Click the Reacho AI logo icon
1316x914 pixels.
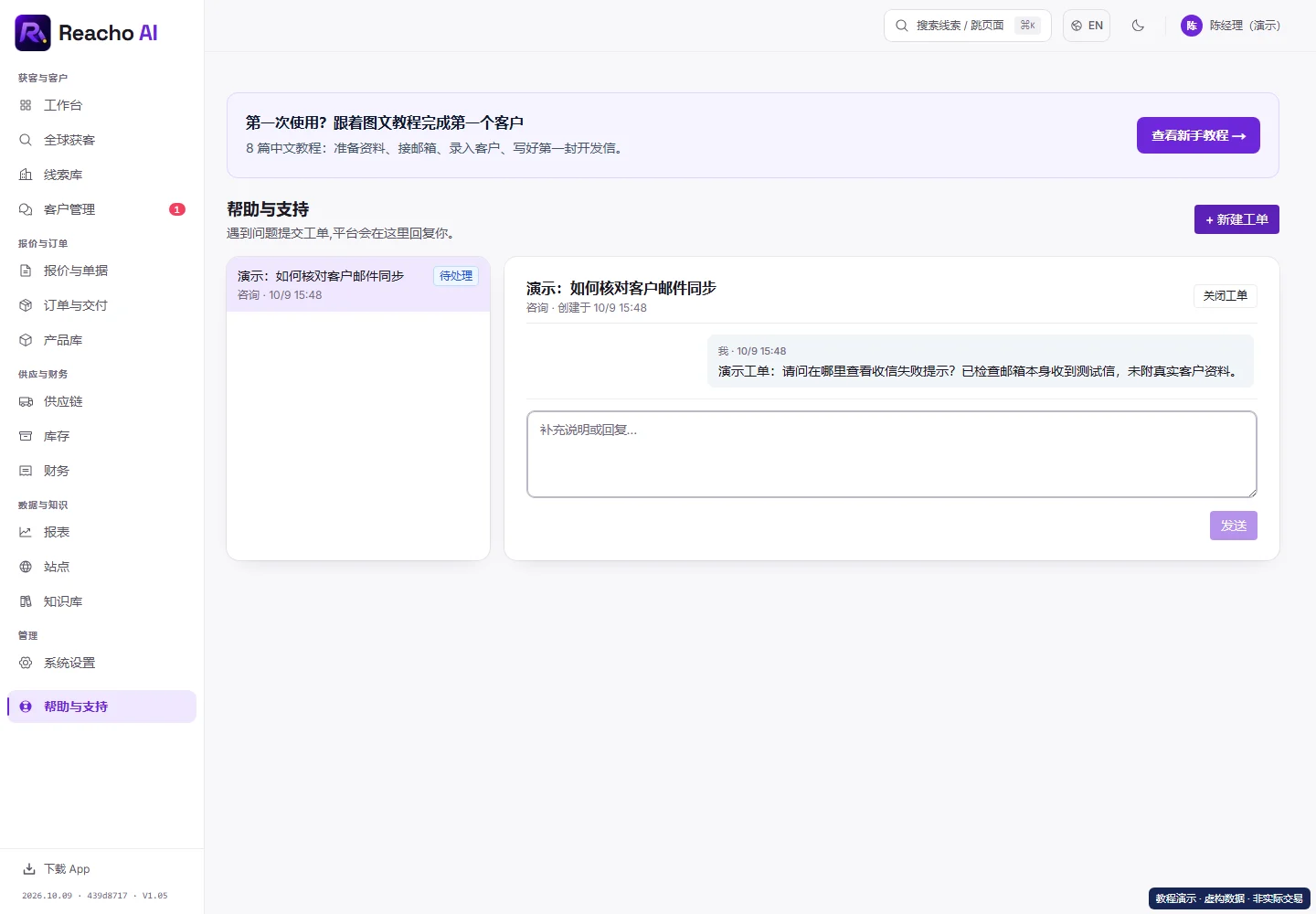coord(33,33)
